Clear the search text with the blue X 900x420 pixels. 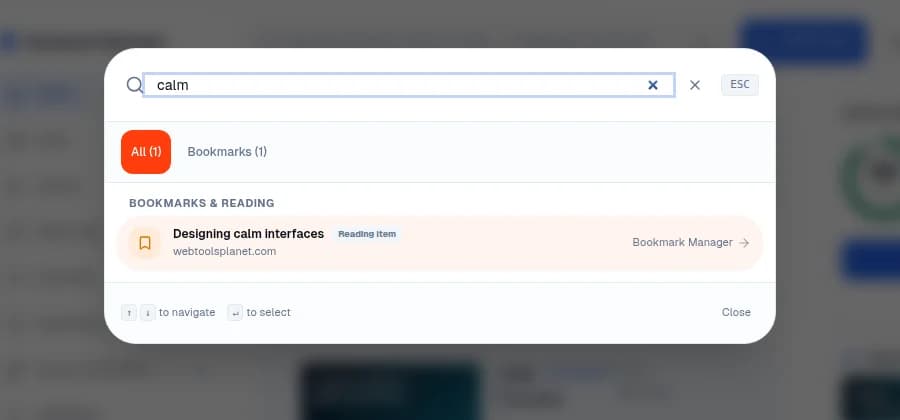pyautogui.click(x=653, y=85)
